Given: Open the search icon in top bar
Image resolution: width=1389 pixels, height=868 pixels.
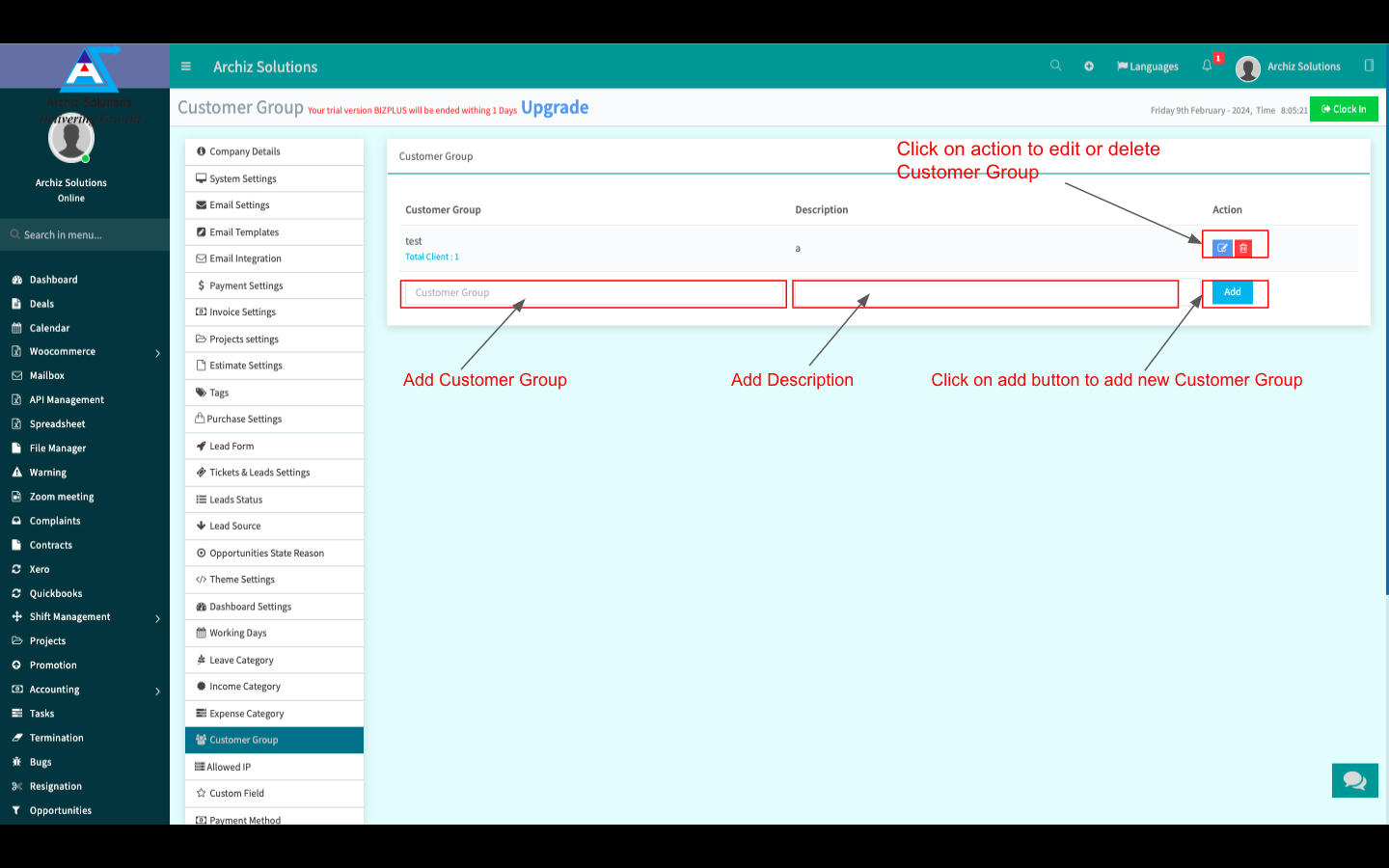Looking at the screenshot, I should coord(1055,66).
